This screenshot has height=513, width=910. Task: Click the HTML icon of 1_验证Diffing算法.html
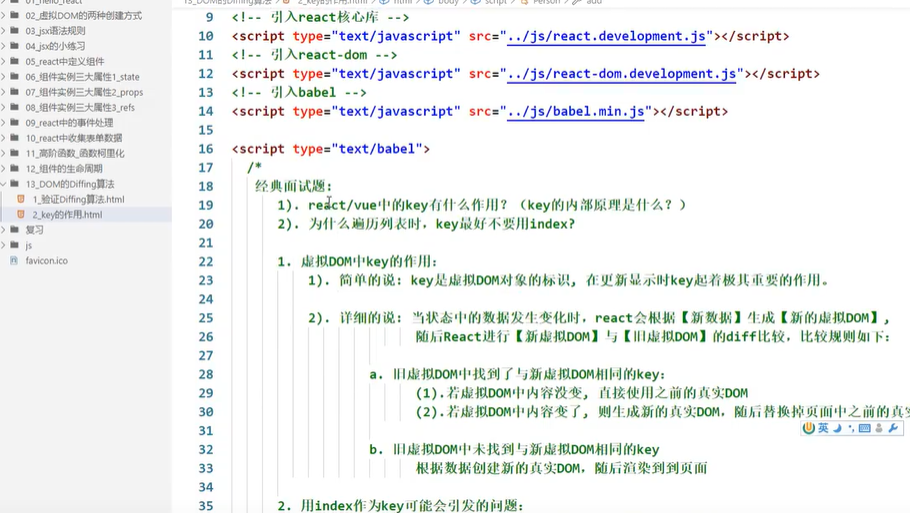click(21, 199)
